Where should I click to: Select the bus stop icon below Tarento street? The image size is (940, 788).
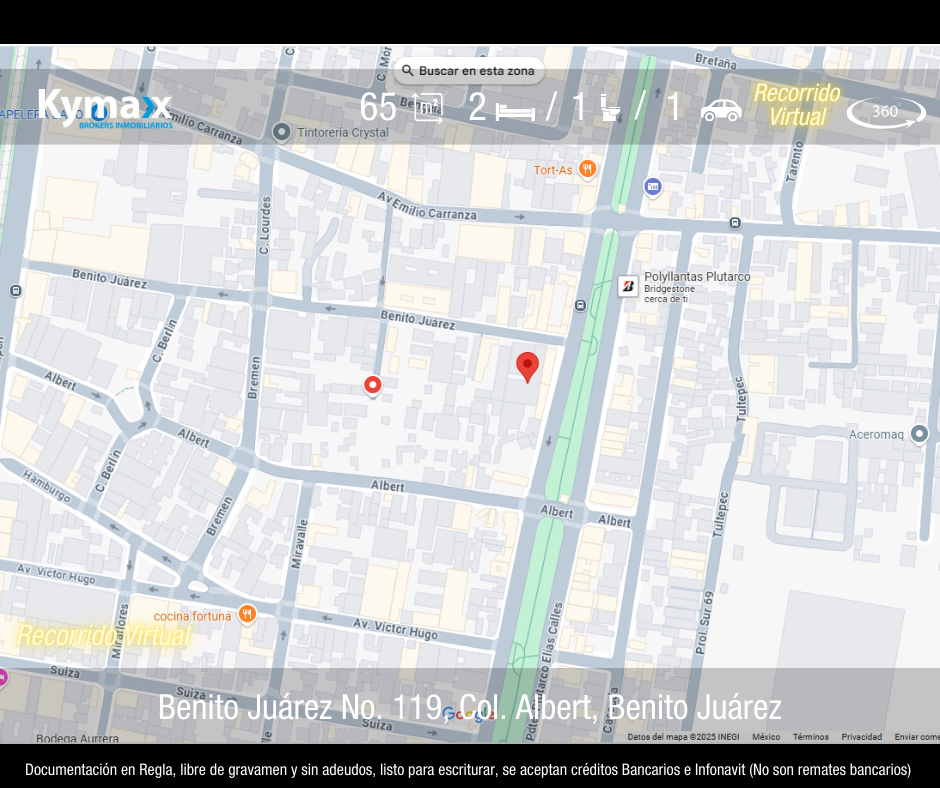(735, 223)
